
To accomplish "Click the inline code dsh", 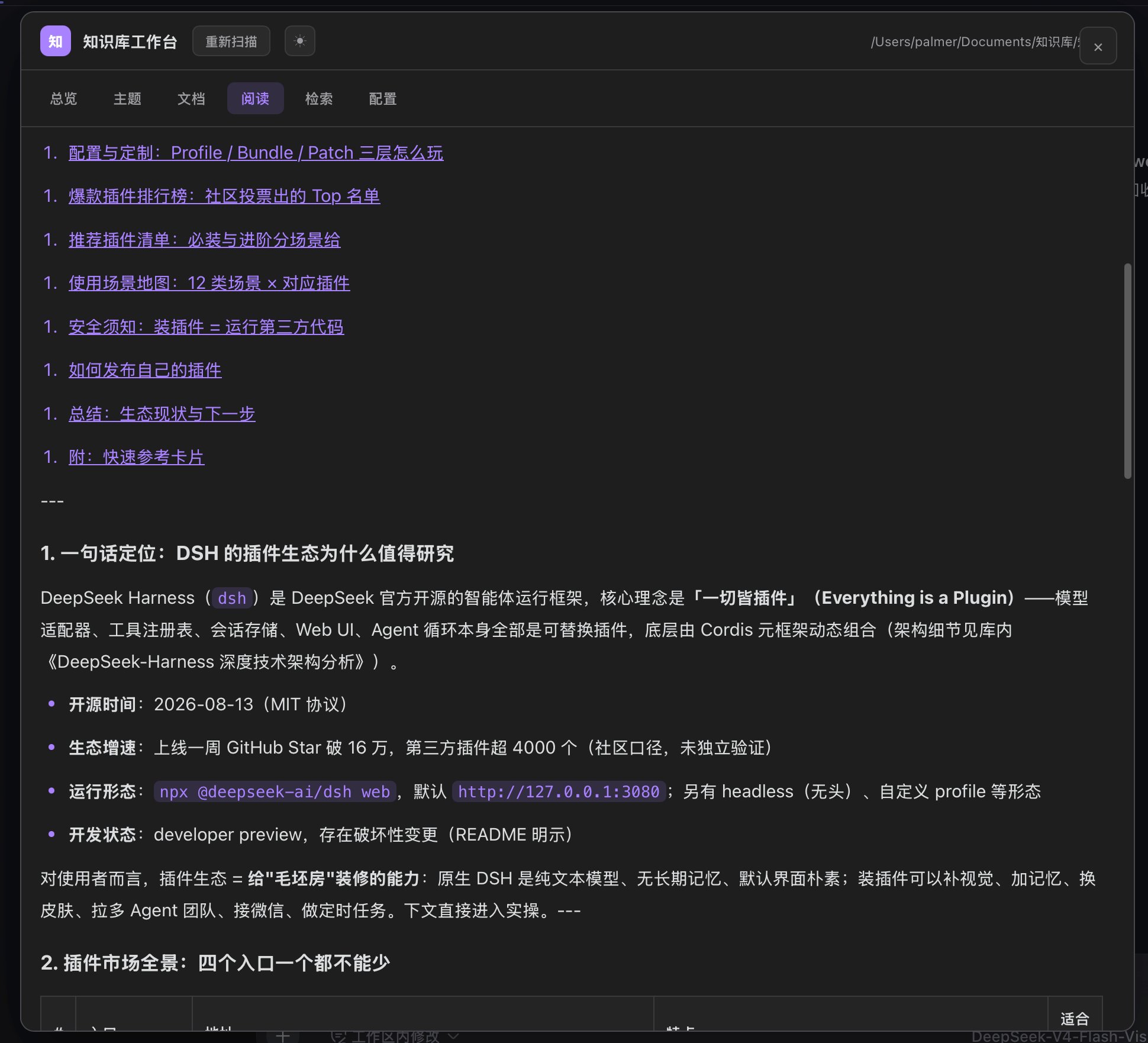I will pyautogui.click(x=232, y=598).
